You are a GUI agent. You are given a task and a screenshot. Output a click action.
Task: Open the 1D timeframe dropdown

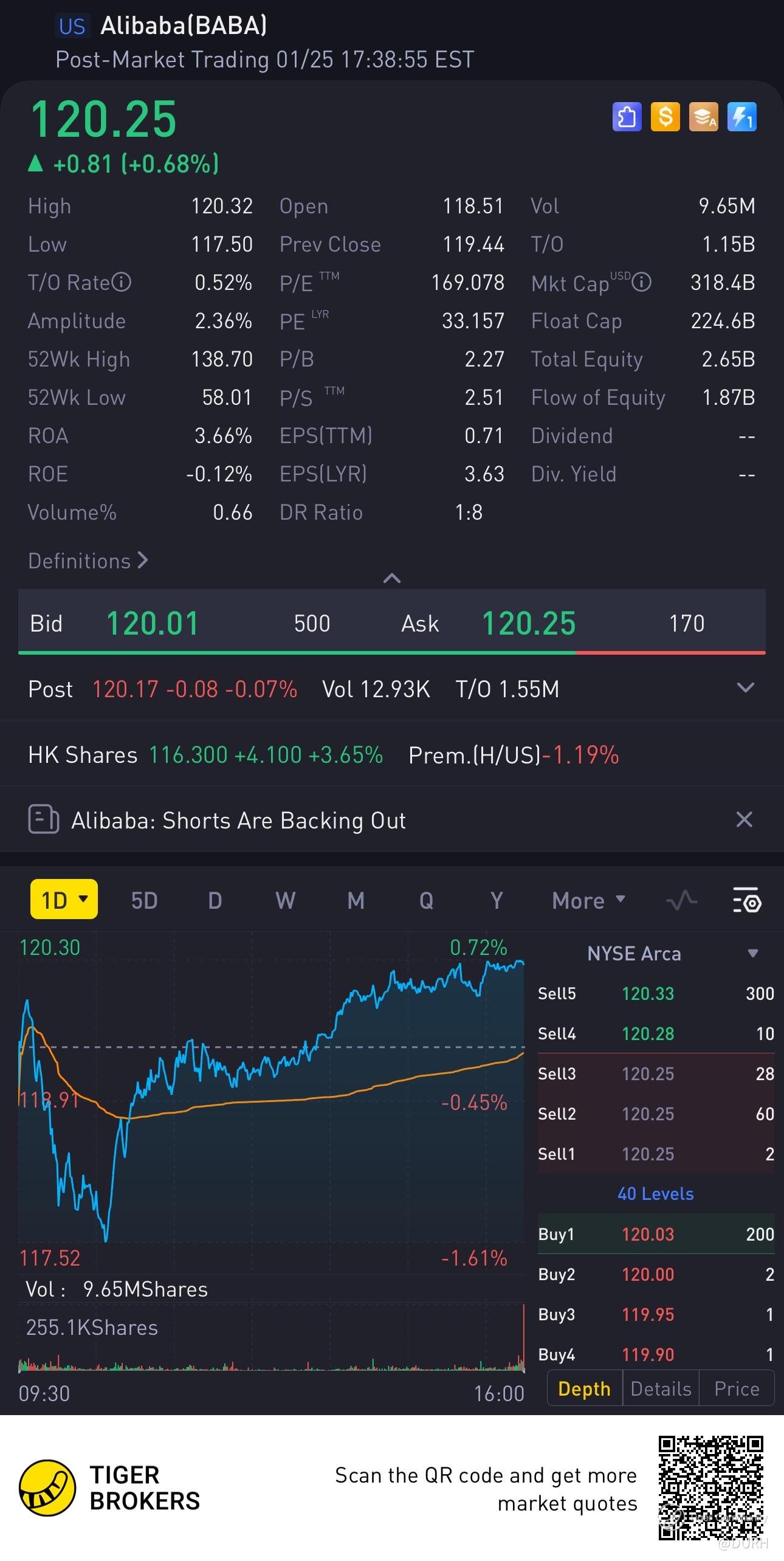click(x=64, y=900)
